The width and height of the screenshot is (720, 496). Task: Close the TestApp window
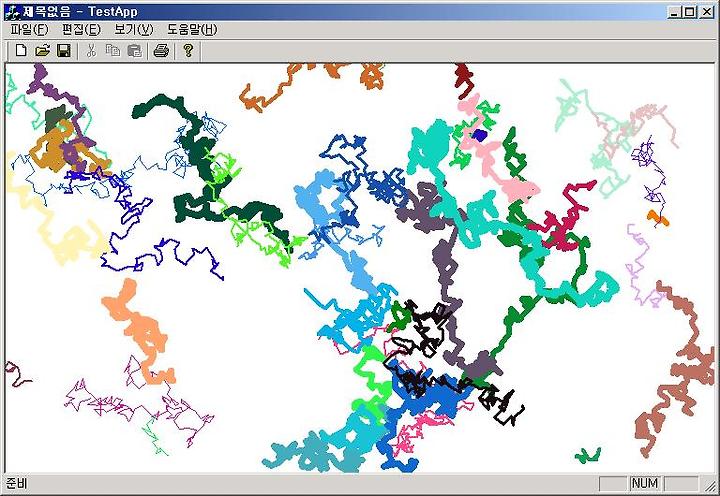point(707,12)
